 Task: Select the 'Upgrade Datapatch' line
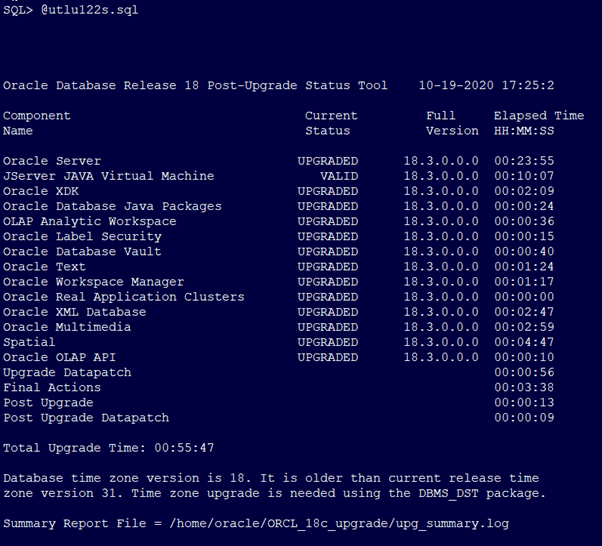tap(67, 372)
